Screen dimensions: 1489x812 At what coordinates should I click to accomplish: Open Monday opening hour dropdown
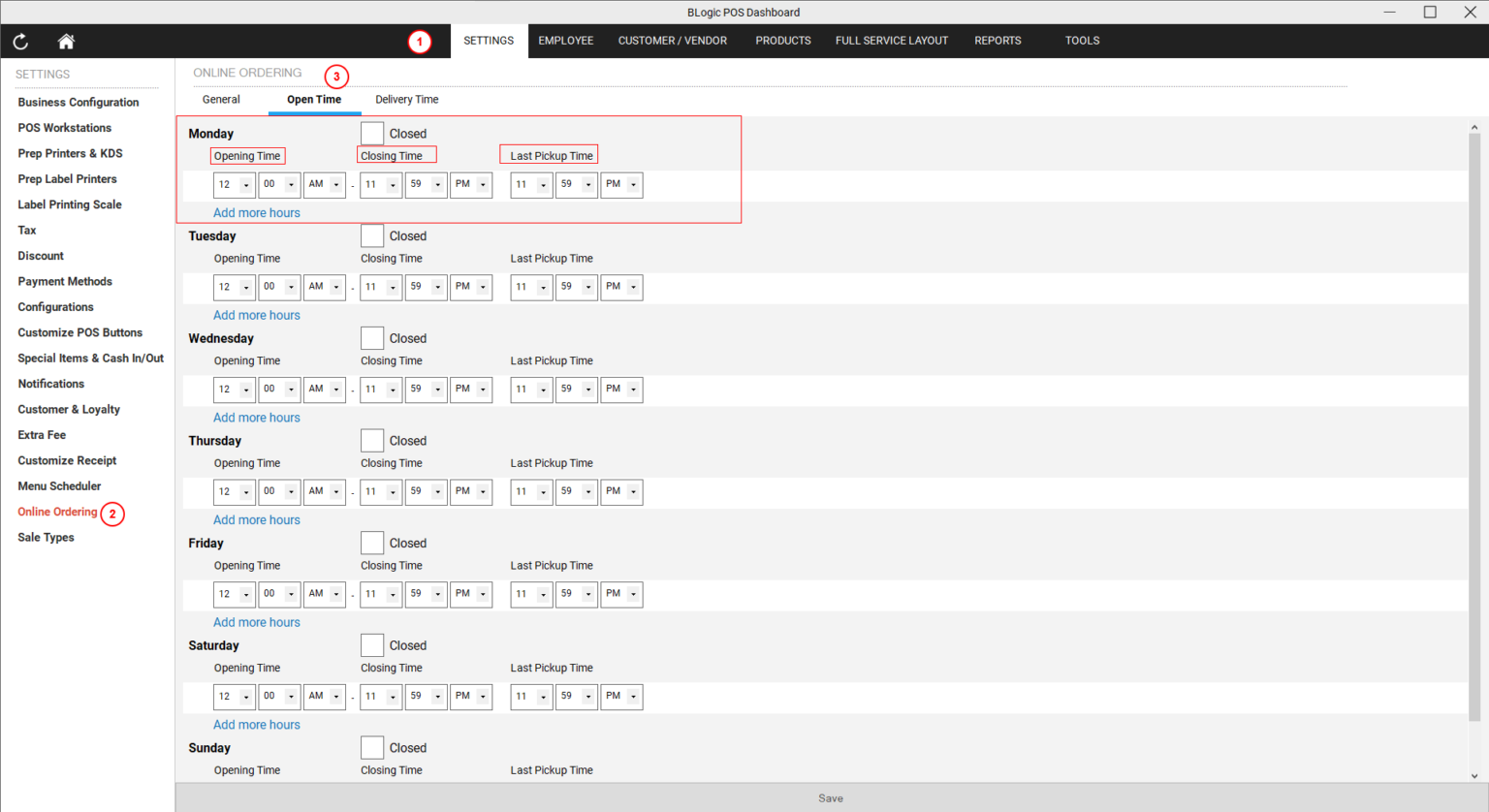click(x=235, y=184)
